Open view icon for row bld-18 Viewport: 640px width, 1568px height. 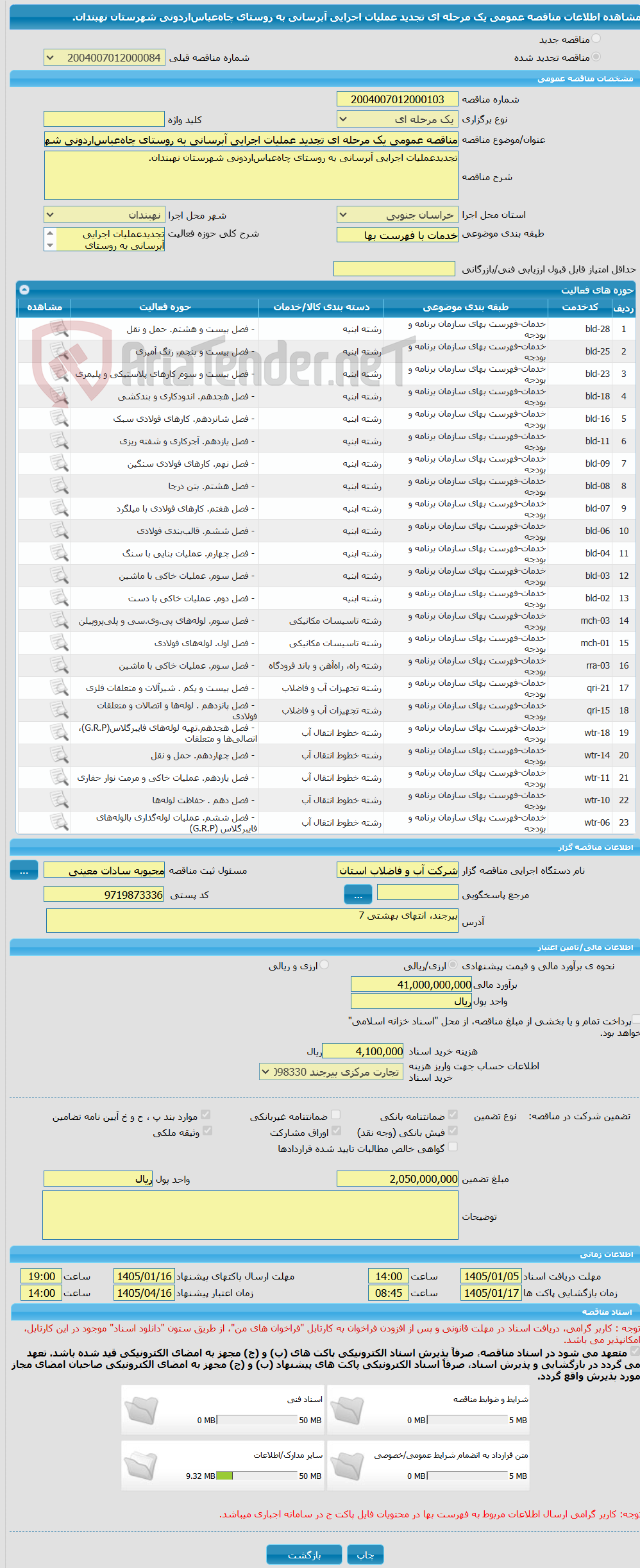[x=59, y=396]
